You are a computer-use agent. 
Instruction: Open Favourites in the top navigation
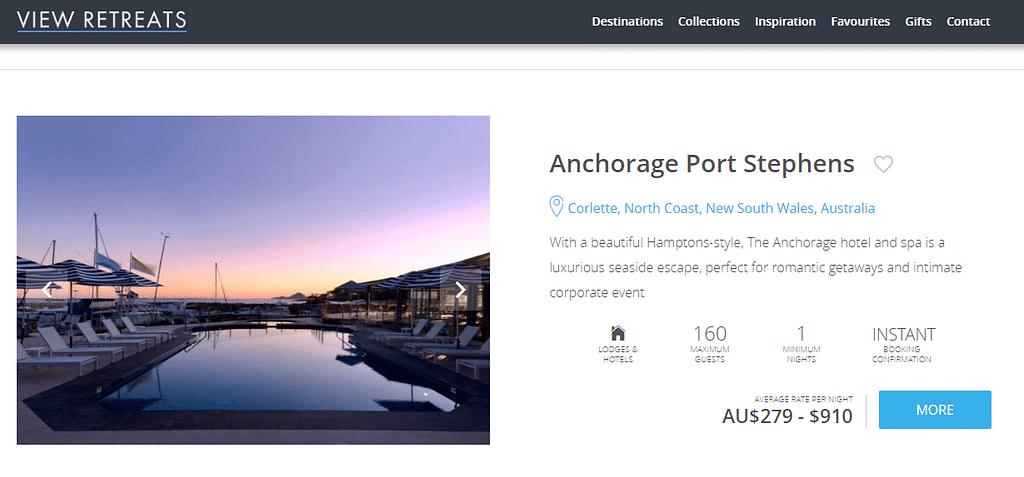pos(860,21)
